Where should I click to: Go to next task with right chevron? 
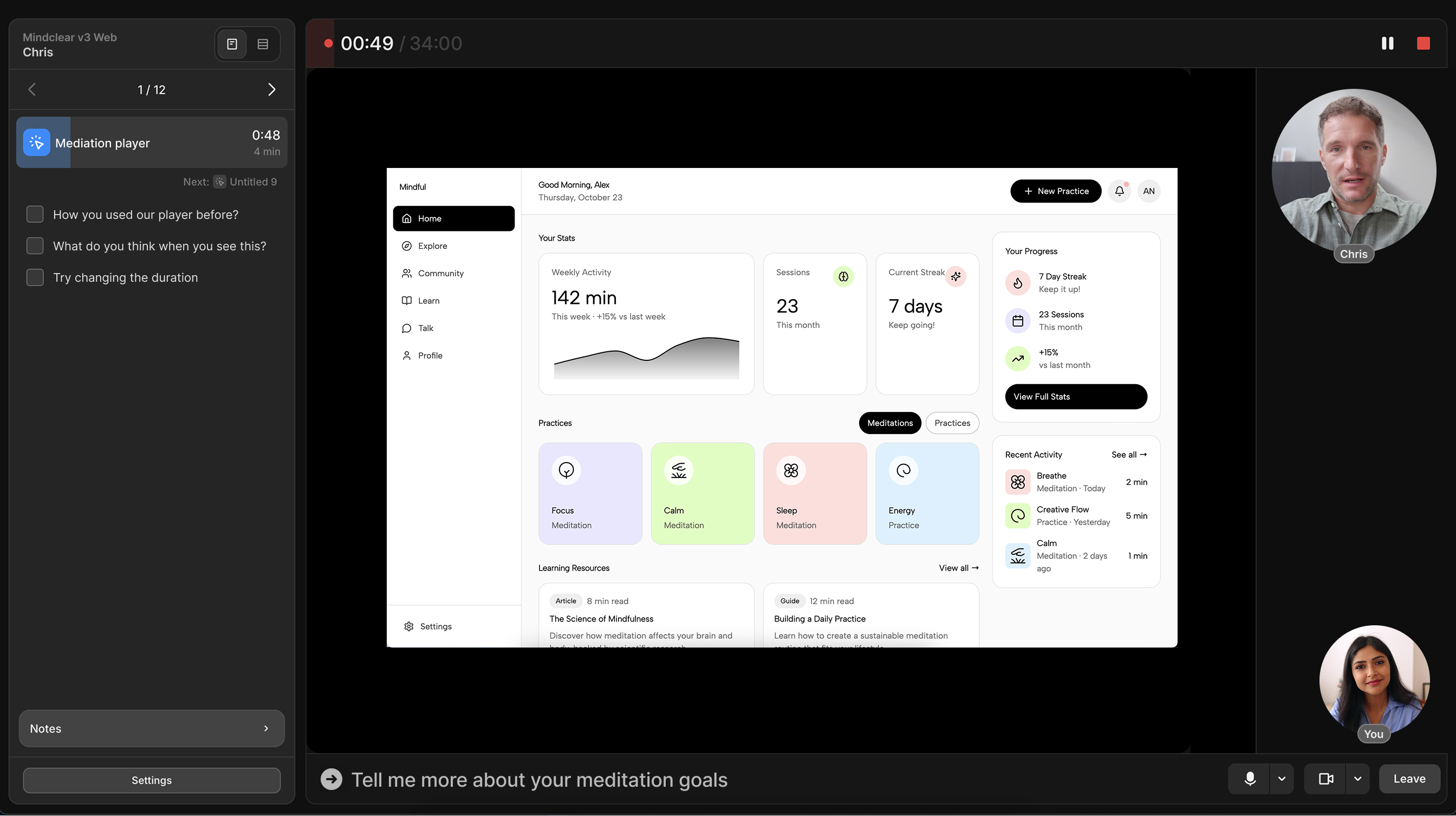[x=271, y=89]
